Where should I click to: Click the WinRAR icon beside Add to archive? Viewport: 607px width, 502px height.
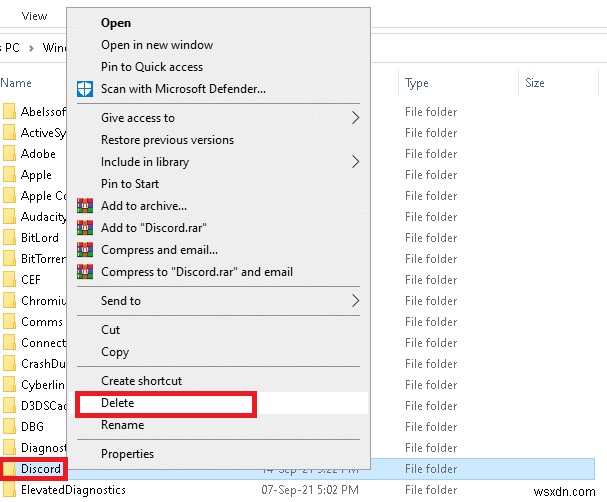85,206
